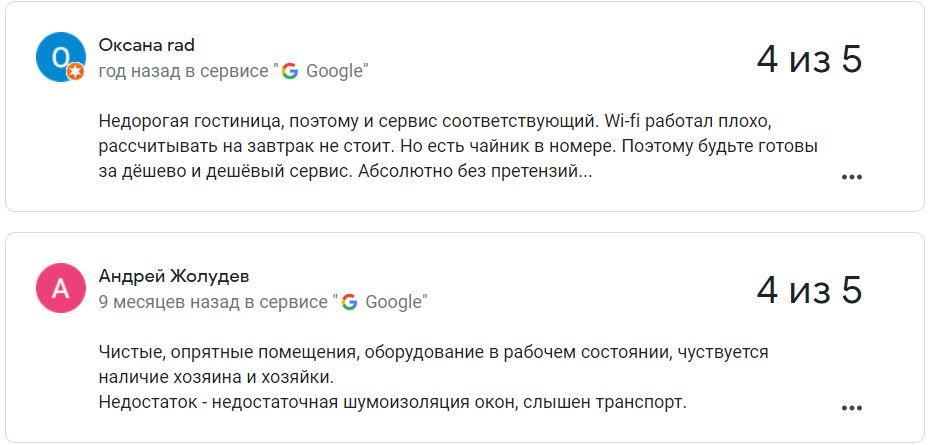Click the line starting "Чистые, опрятные помещения"
This screenshot has width=928, height=445.
point(433,352)
